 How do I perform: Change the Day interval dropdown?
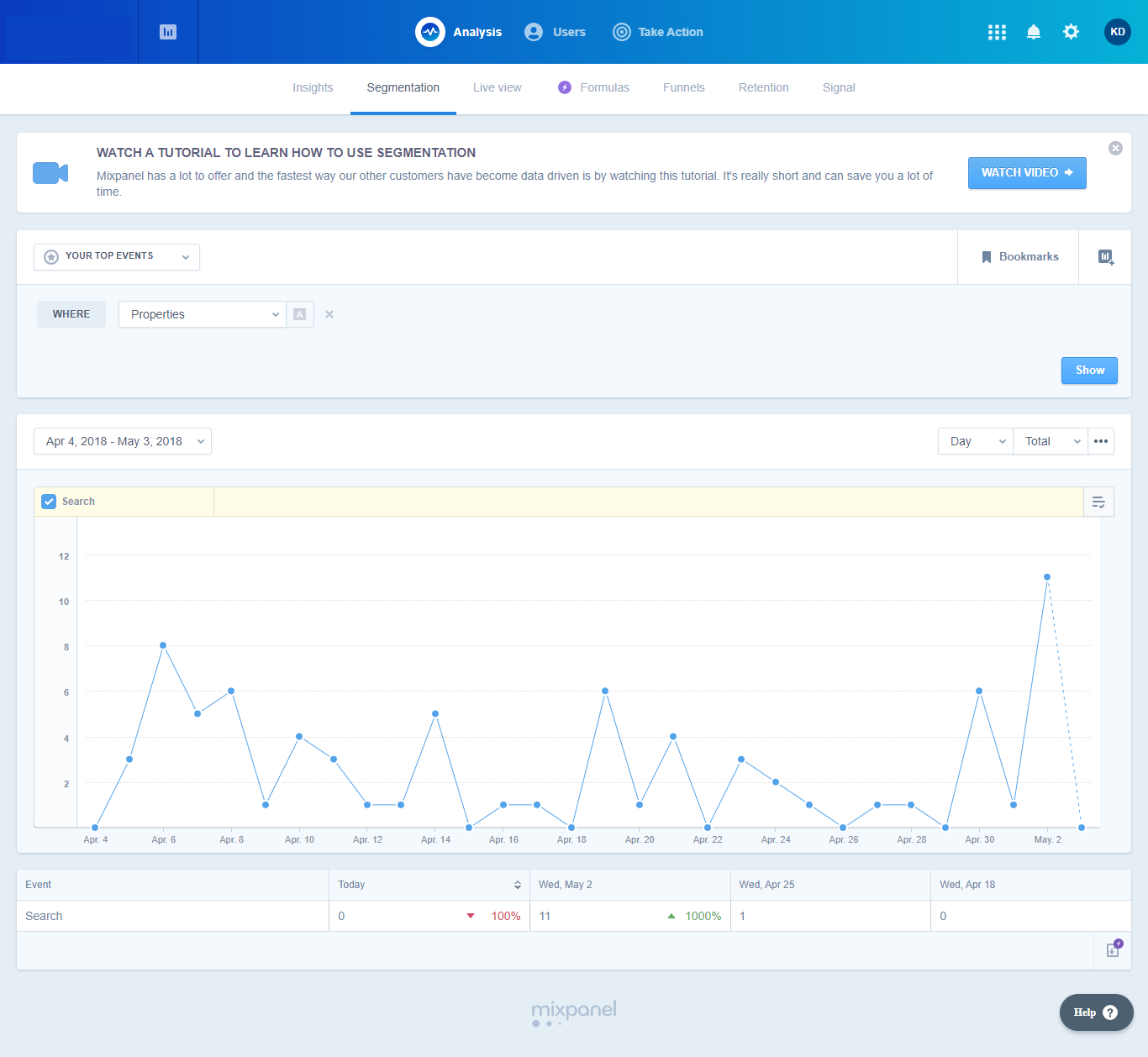976,441
